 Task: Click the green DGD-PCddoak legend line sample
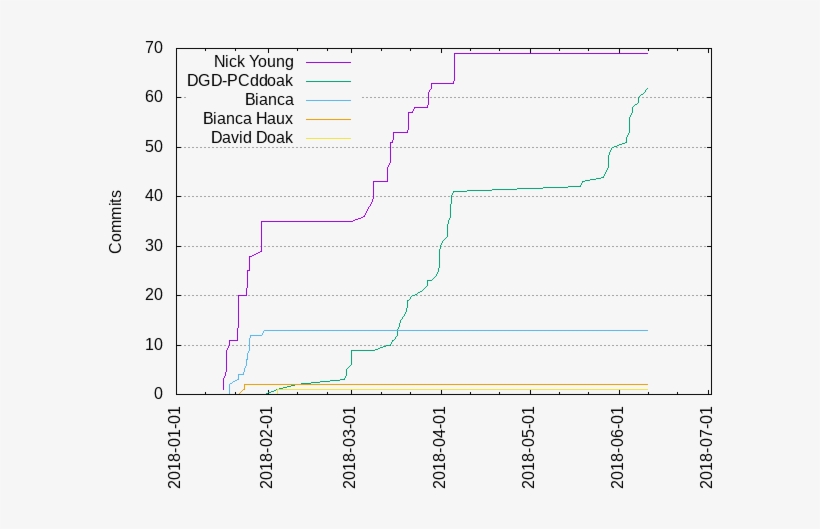[x=329, y=81]
